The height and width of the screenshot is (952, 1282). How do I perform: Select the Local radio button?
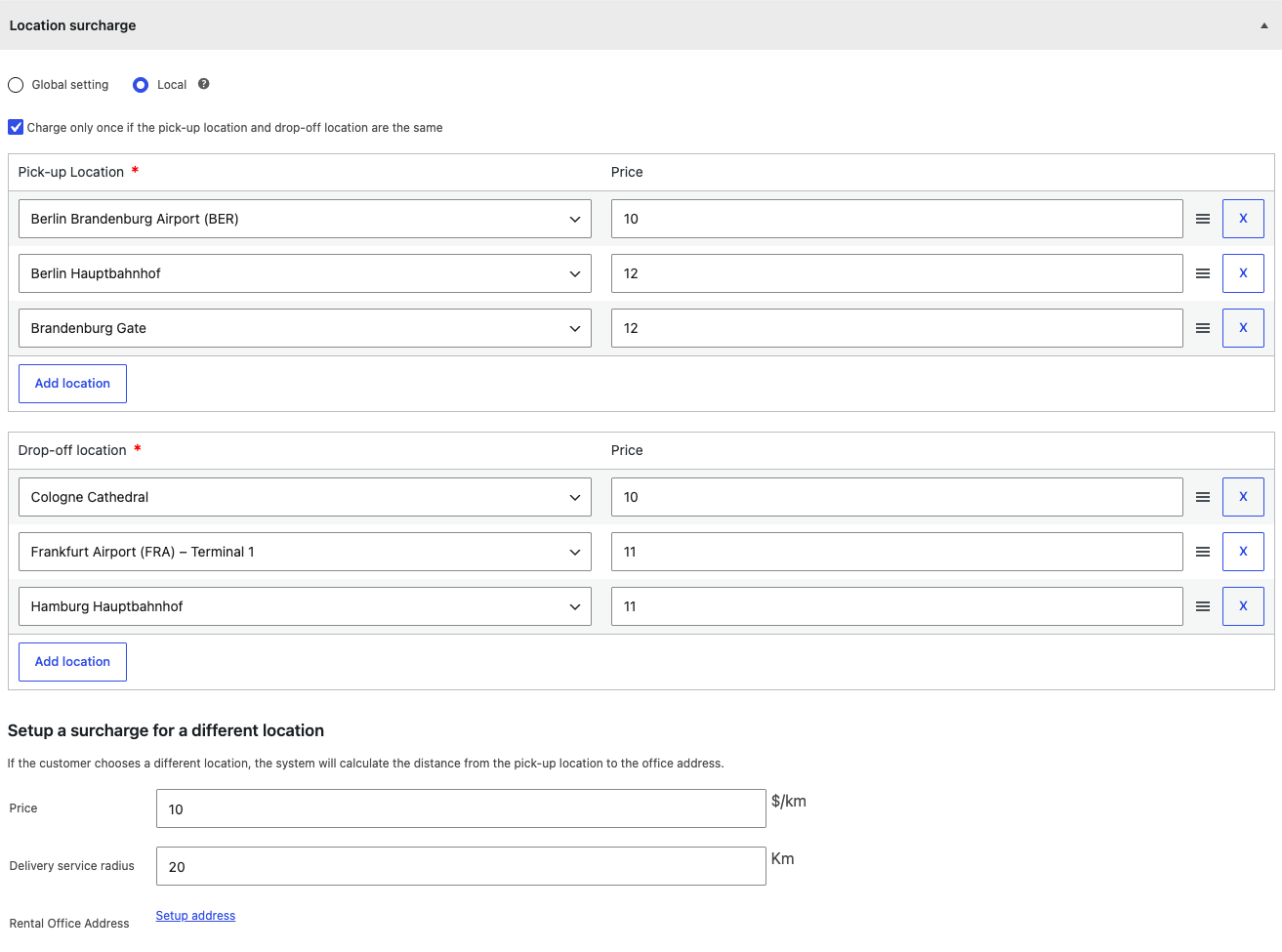(141, 85)
